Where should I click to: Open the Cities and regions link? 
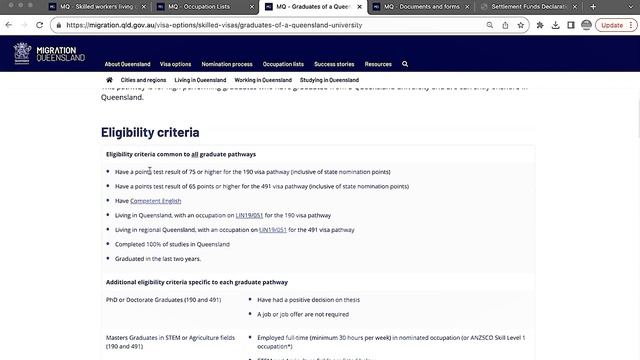[x=143, y=80]
